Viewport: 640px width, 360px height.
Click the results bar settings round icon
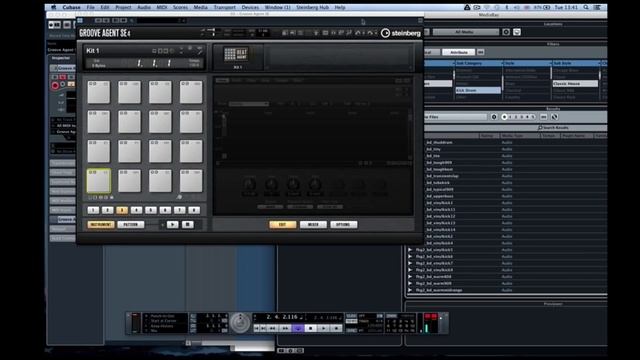point(494,117)
